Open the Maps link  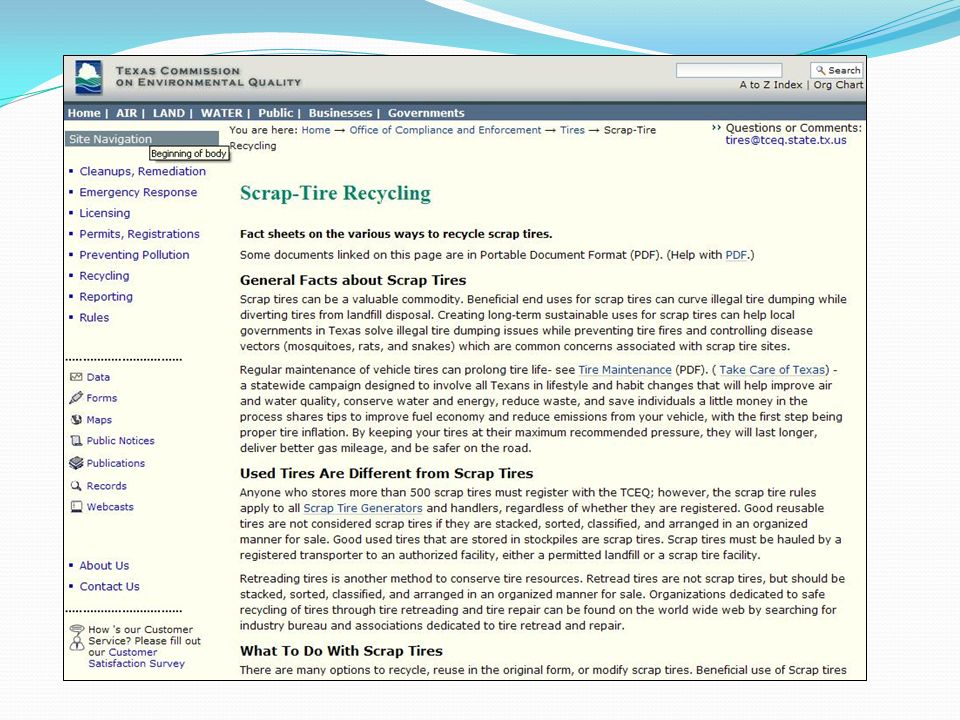point(99,420)
